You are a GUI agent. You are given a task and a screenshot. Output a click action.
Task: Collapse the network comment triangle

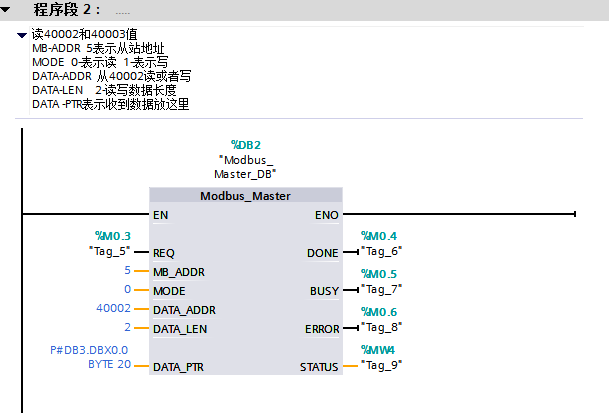pyautogui.click(x=22, y=35)
